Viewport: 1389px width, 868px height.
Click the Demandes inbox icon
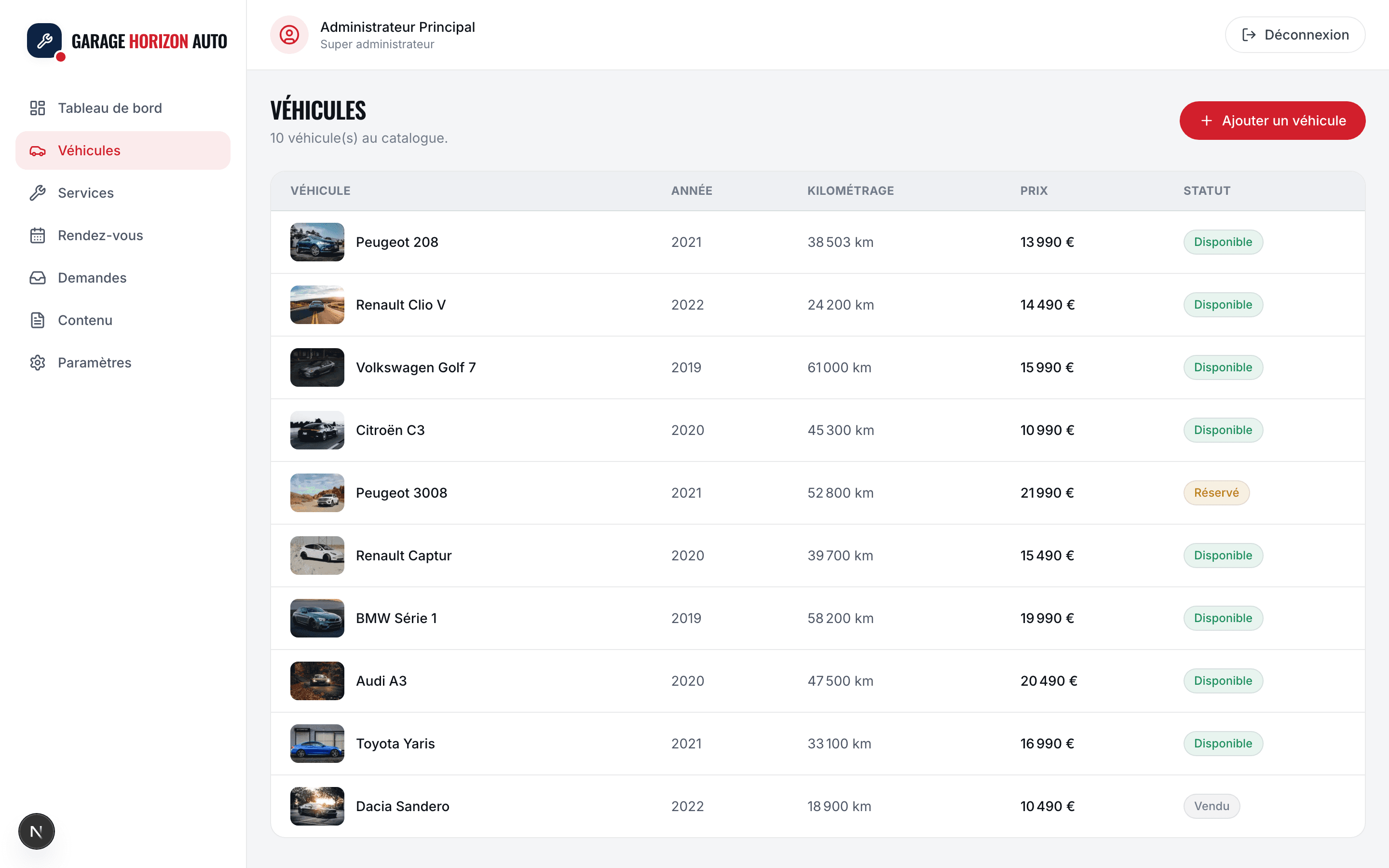[x=37, y=278]
